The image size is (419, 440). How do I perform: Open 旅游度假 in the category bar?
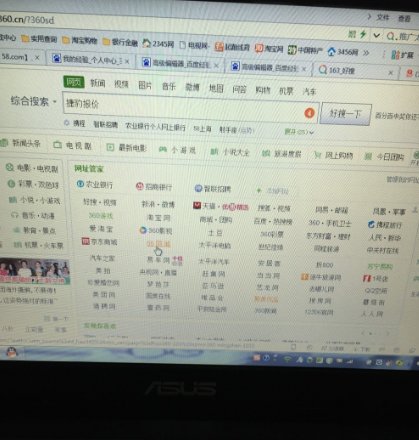coord(282,154)
